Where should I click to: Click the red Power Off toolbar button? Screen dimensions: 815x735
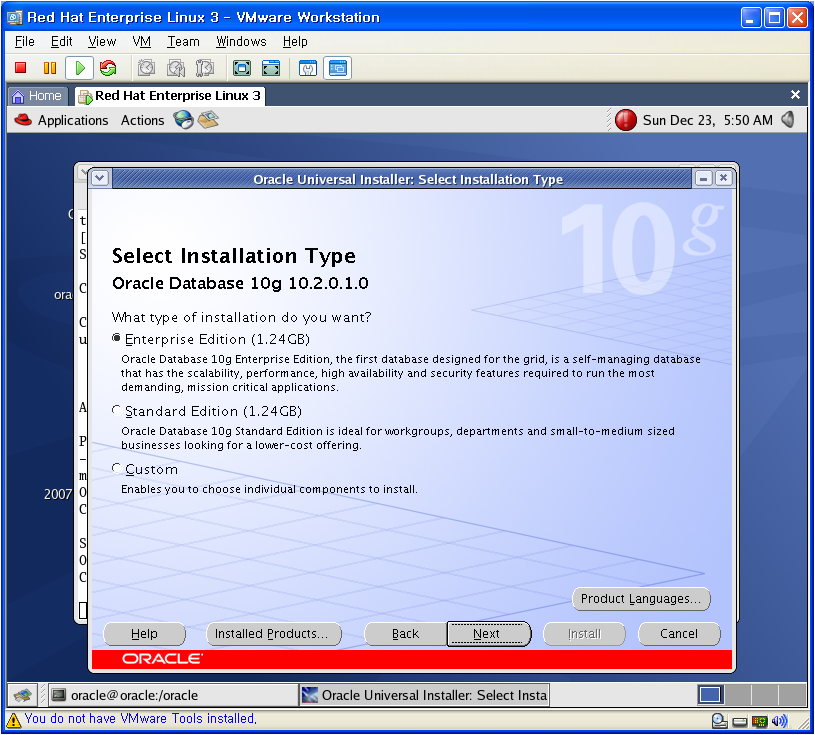[x=21, y=68]
